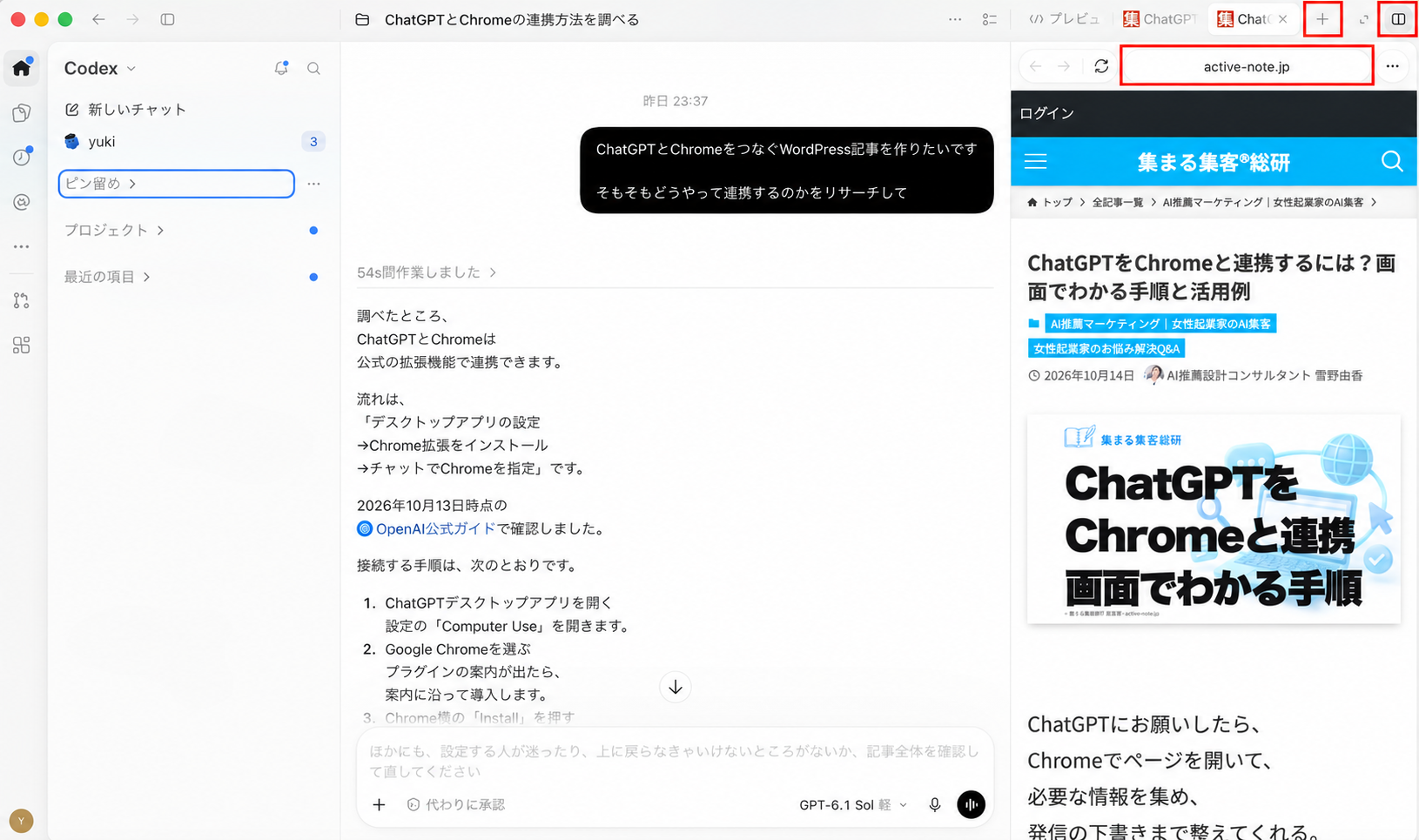Open the browser panel more-options menu

(1392, 66)
